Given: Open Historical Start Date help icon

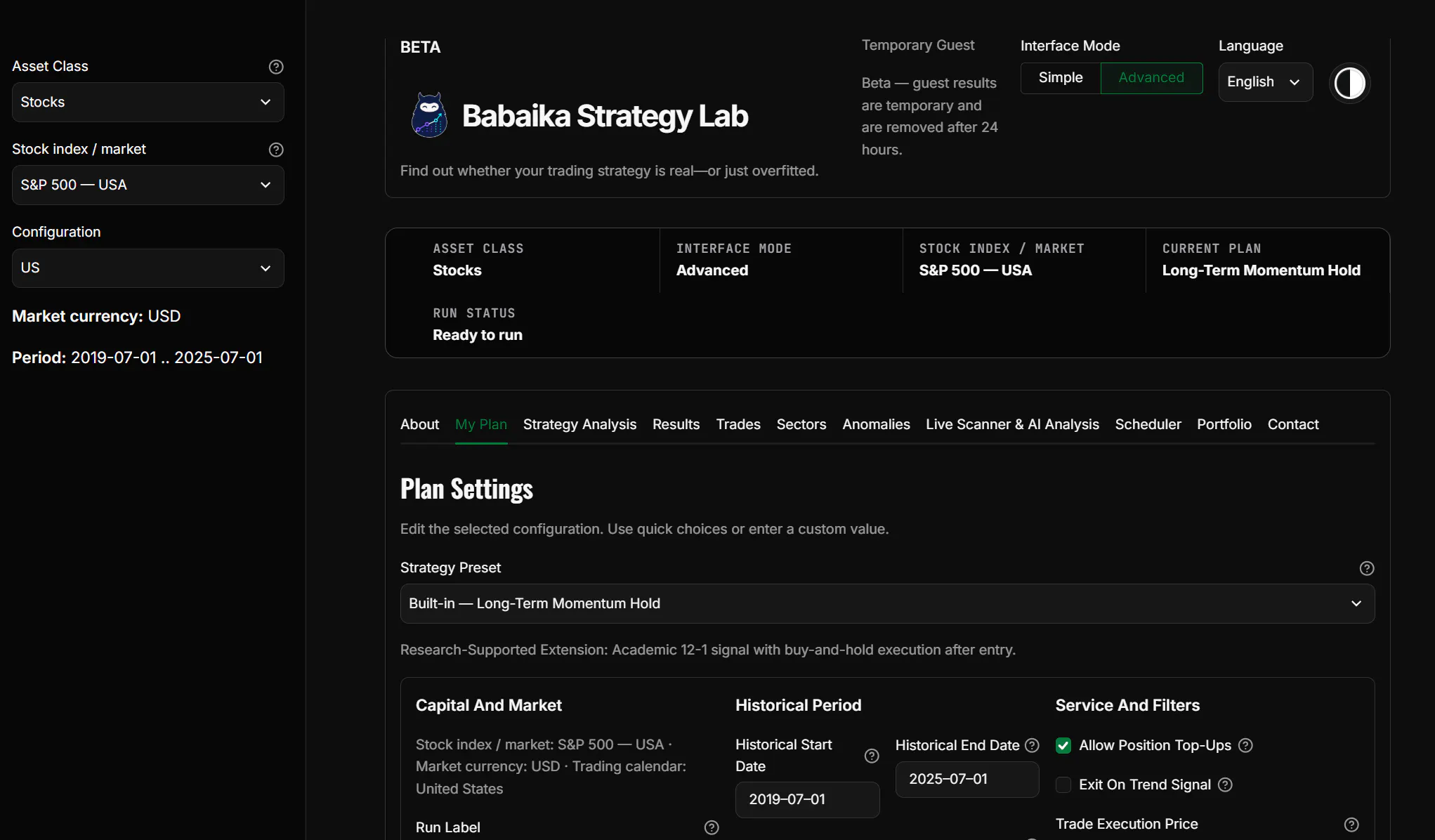Looking at the screenshot, I should (x=872, y=756).
